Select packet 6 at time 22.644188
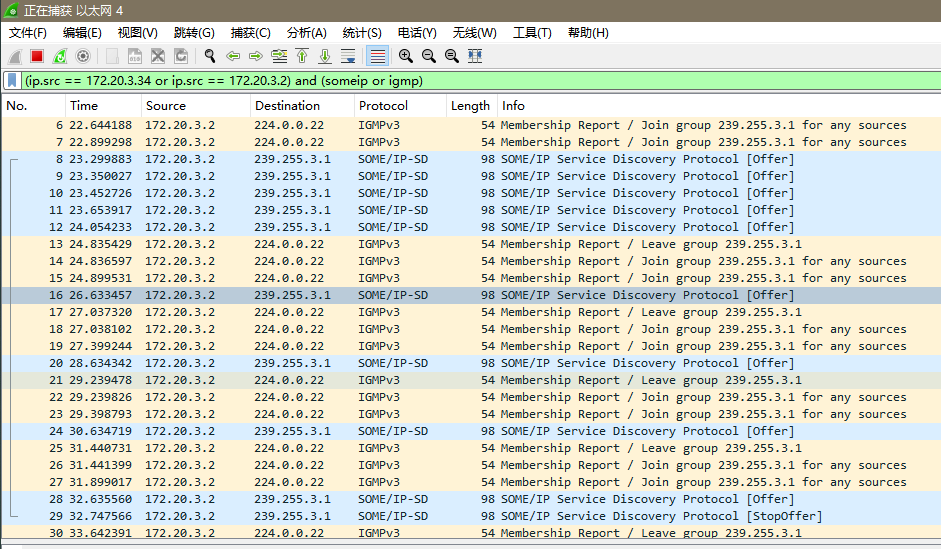941x549 pixels. point(471,125)
